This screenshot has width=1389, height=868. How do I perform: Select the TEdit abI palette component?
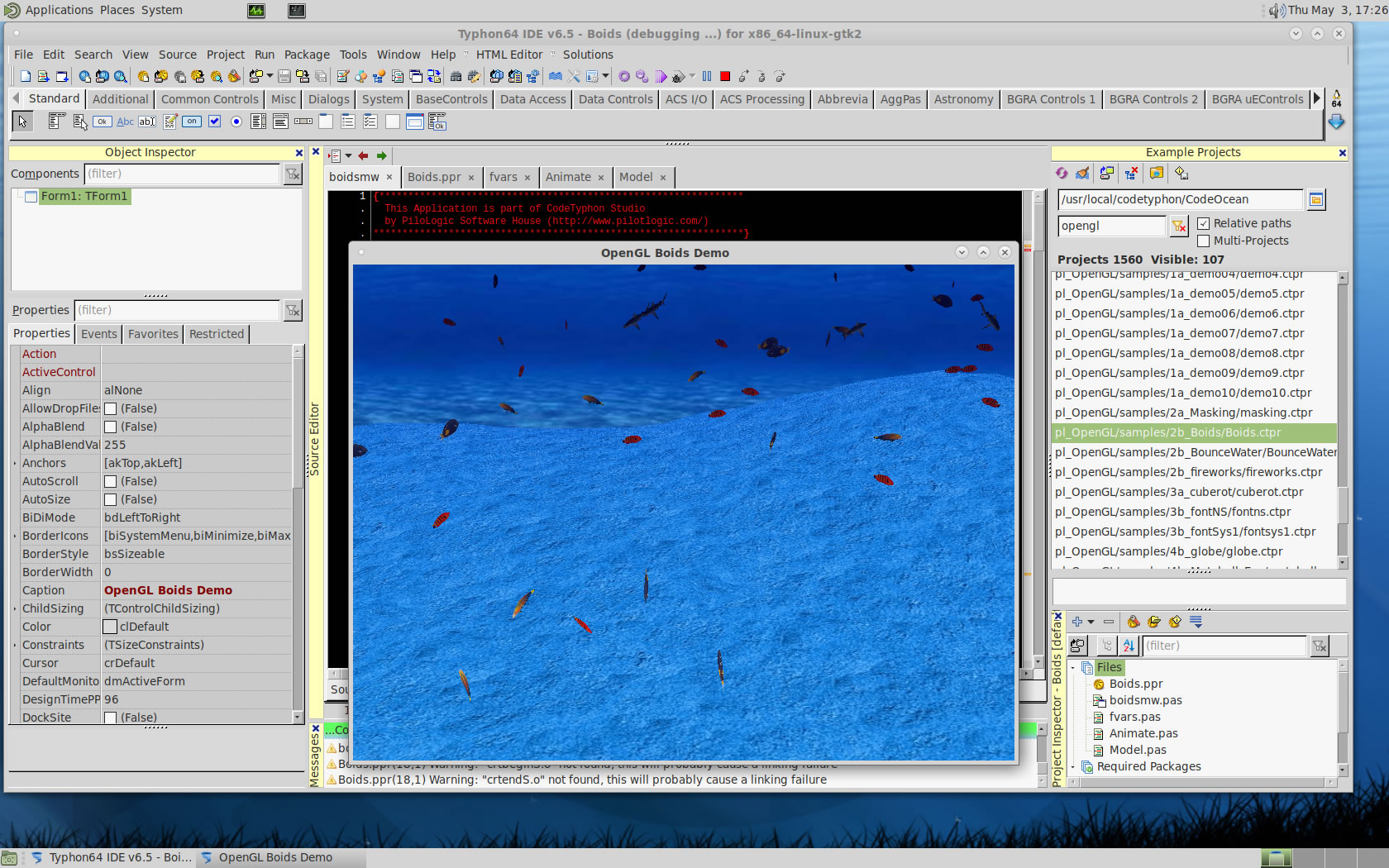click(147, 122)
